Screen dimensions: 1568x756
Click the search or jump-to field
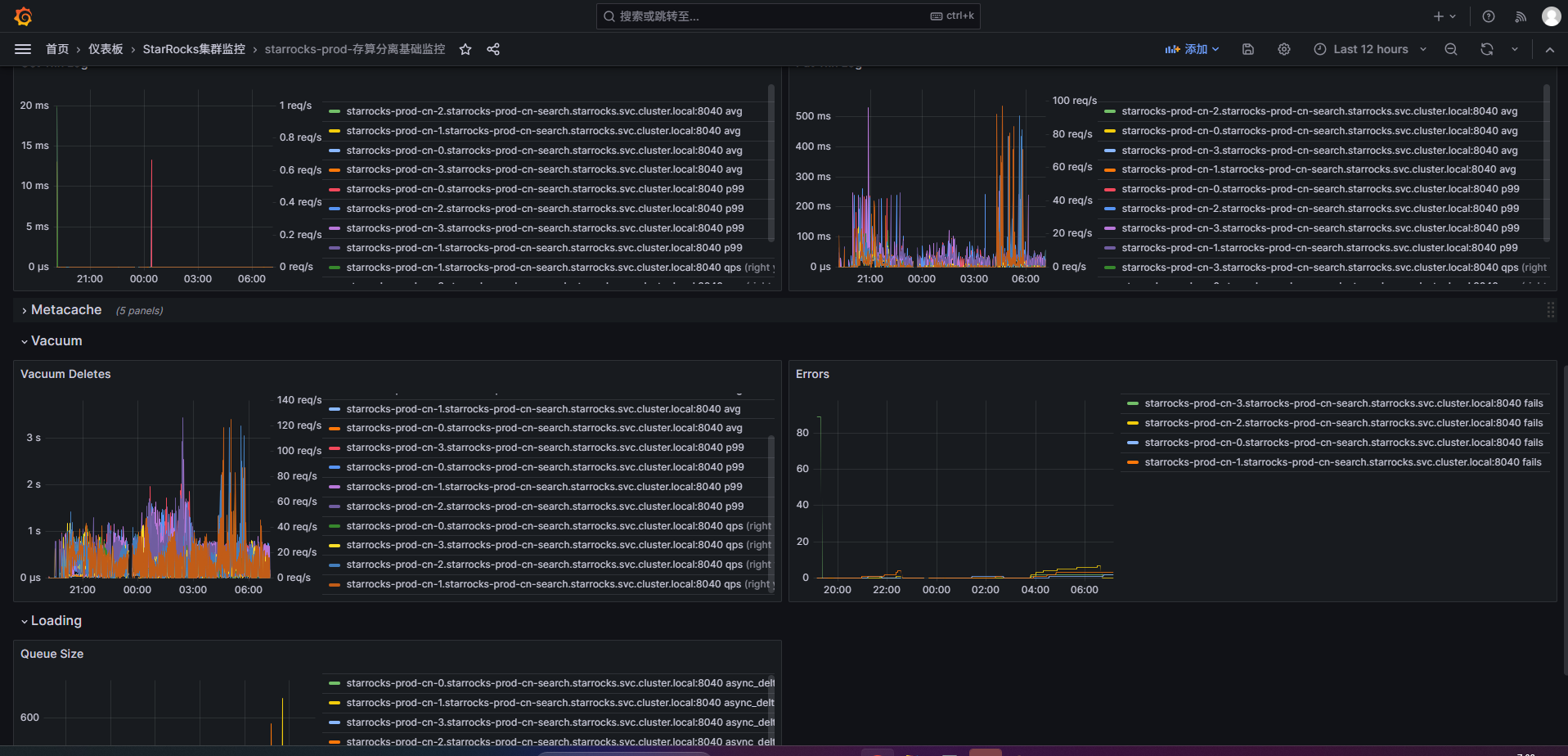pyautogui.click(x=788, y=16)
